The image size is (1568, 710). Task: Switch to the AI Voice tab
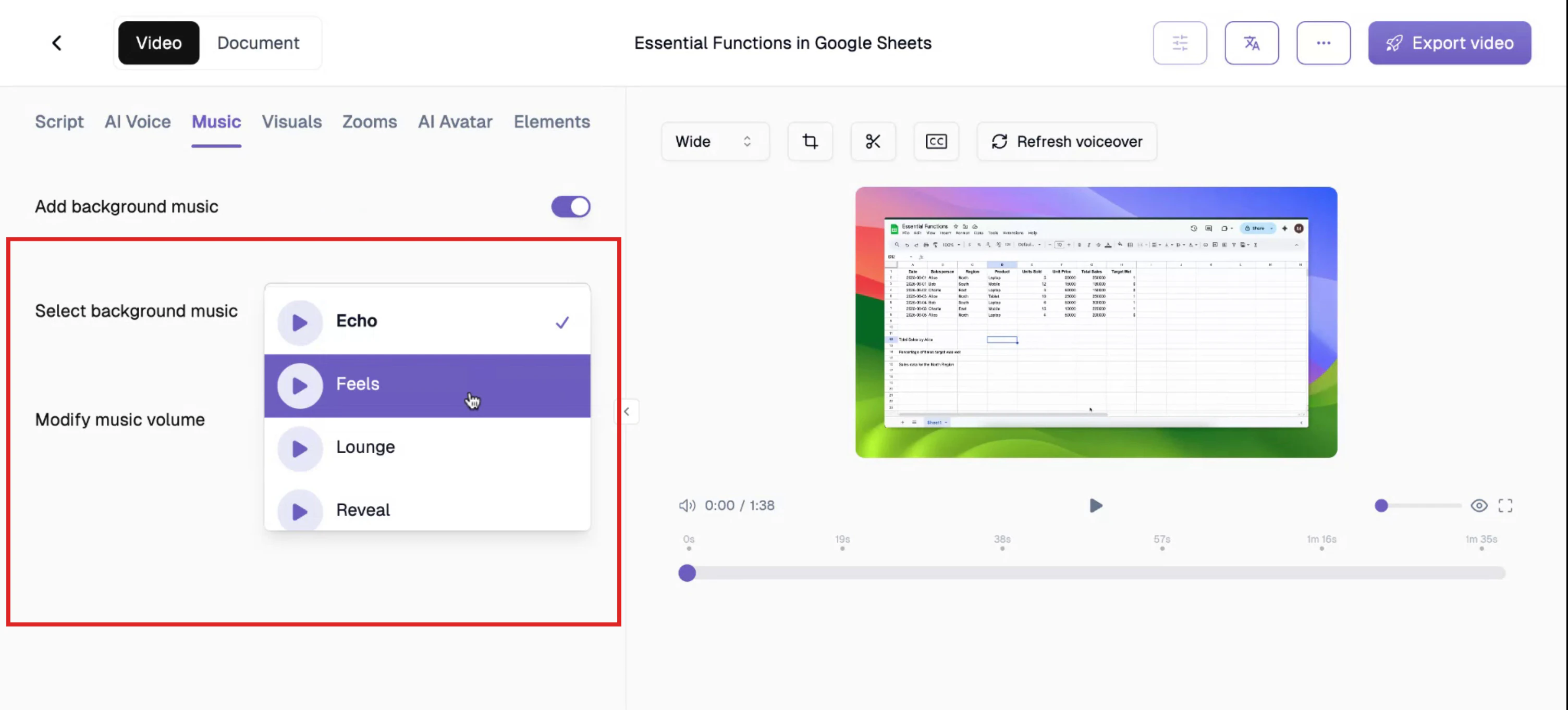coord(138,122)
